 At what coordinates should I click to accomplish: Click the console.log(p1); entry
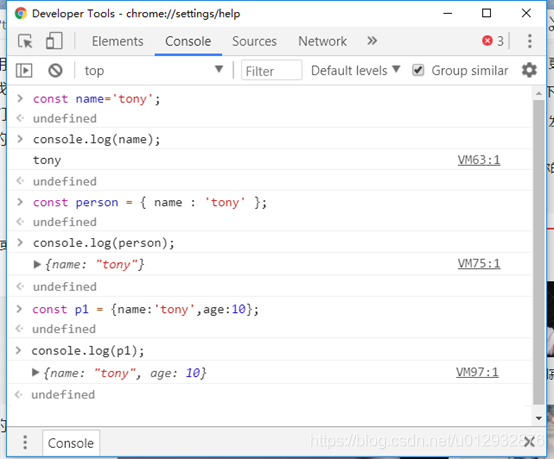click(88, 351)
